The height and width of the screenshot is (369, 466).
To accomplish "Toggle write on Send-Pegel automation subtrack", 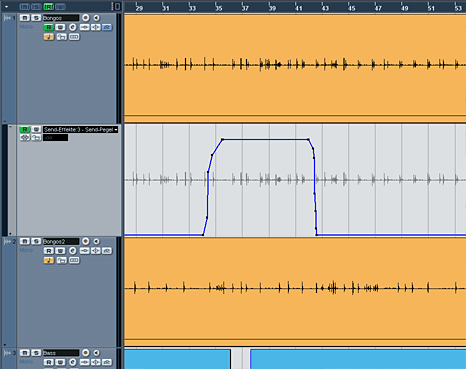I will (x=36, y=129).
